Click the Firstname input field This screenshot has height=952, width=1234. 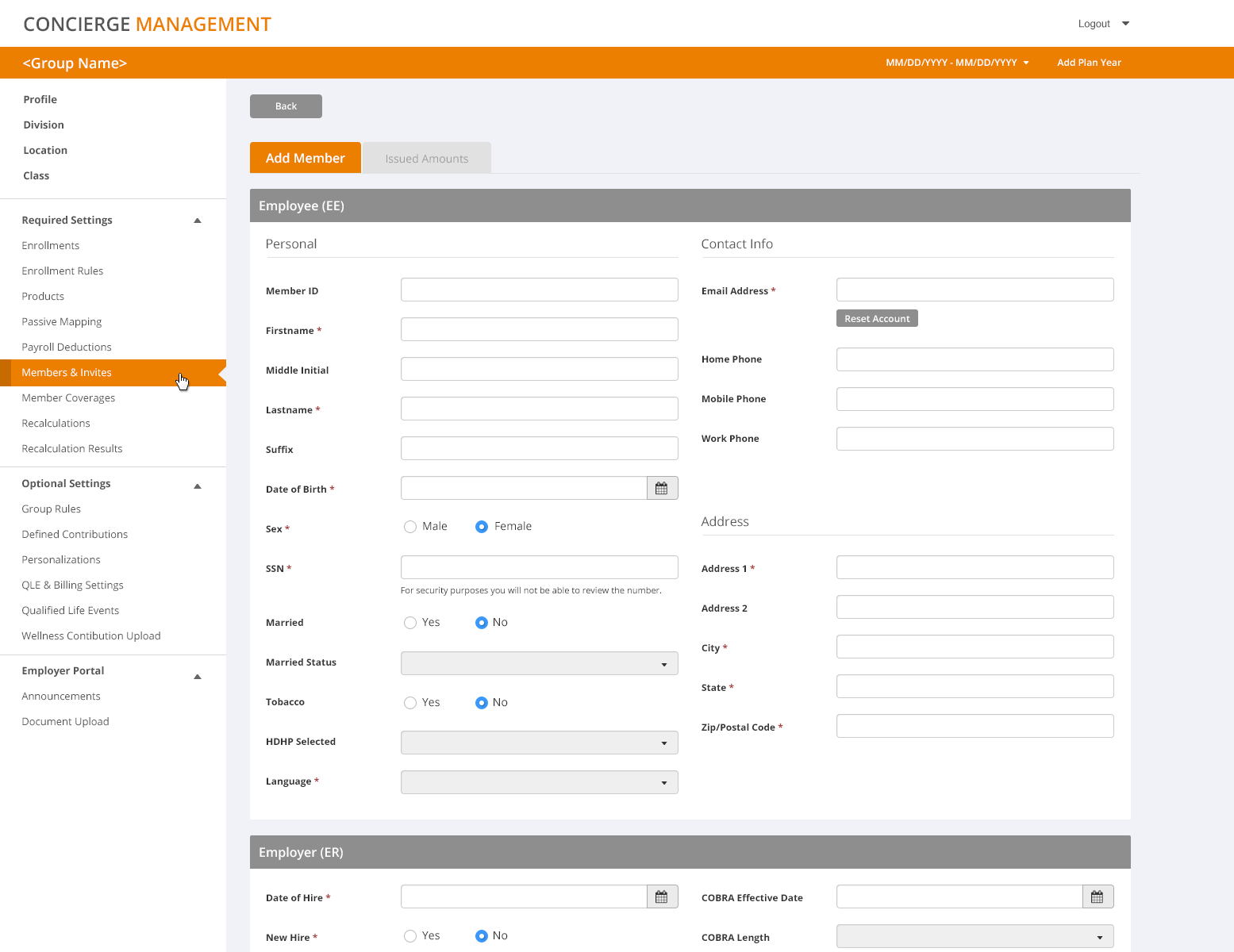click(x=540, y=329)
